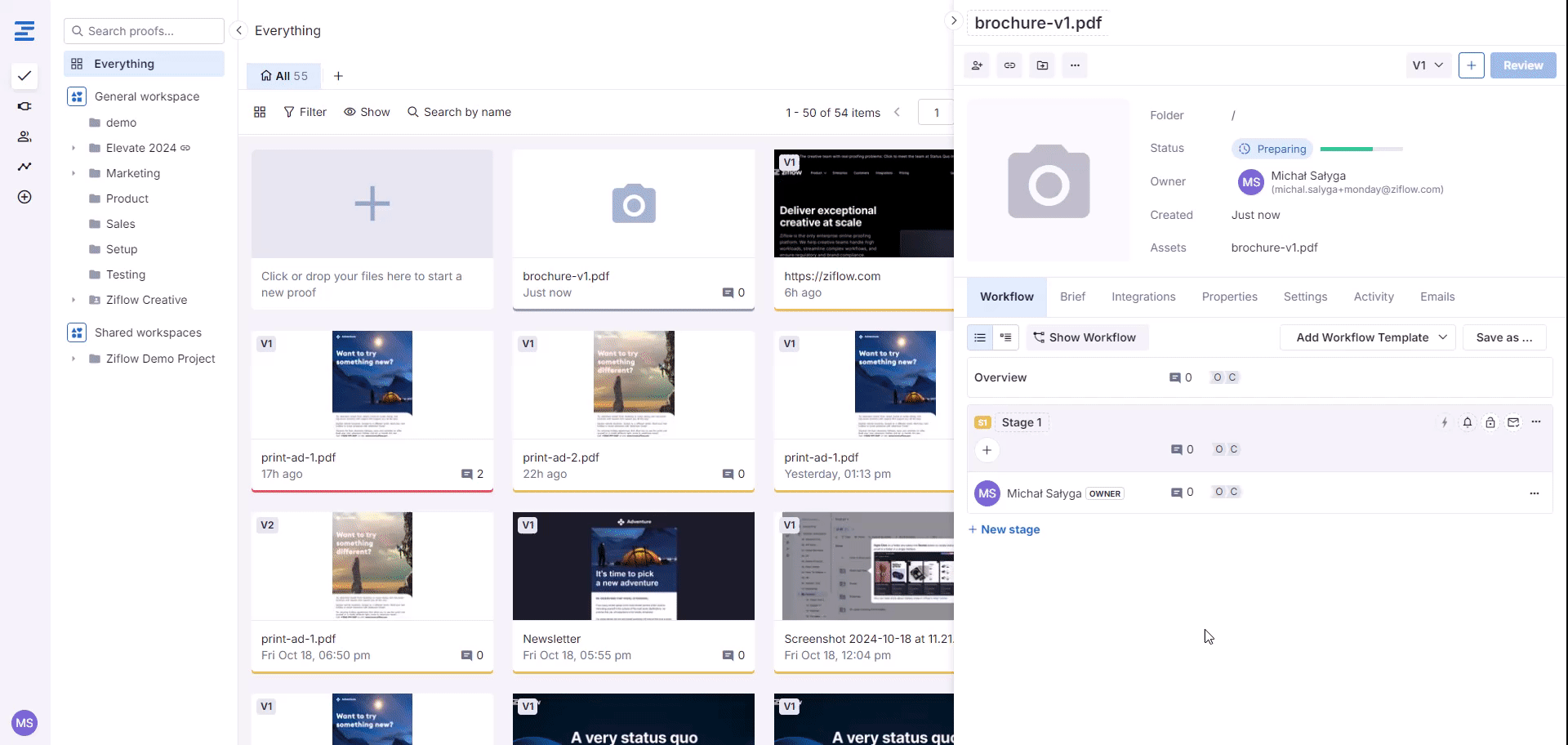This screenshot has width=1568, height=745.
Task: Click the Review button
Action: 1522,65
